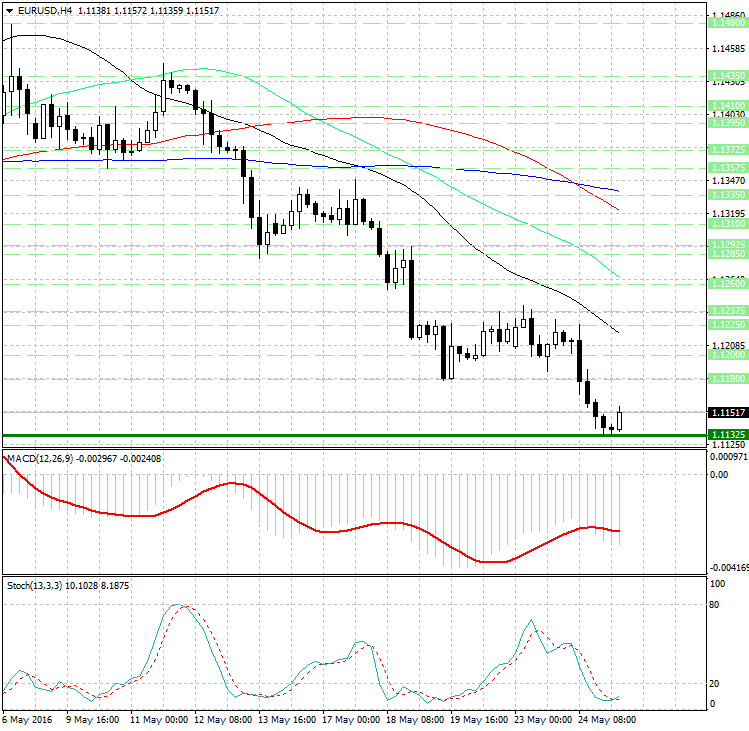This screenshot has width=749, height=731.
Task: Click the 1.12600 price level label
Action: [x=727, y=283]
